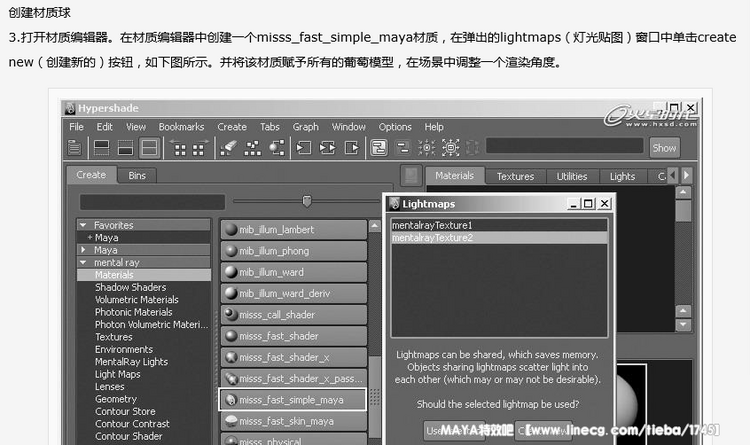
Task: Create a mib_illum_lambert material
Action: click(x=292, y=230)
